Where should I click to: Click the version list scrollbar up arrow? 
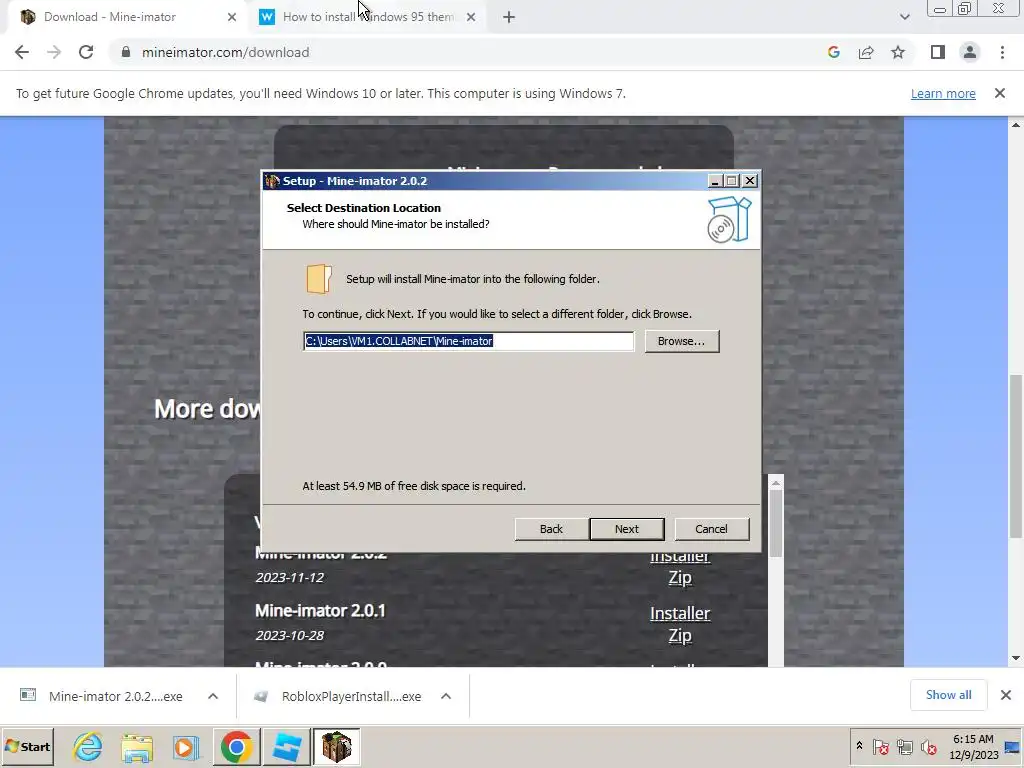coord(776,483)
